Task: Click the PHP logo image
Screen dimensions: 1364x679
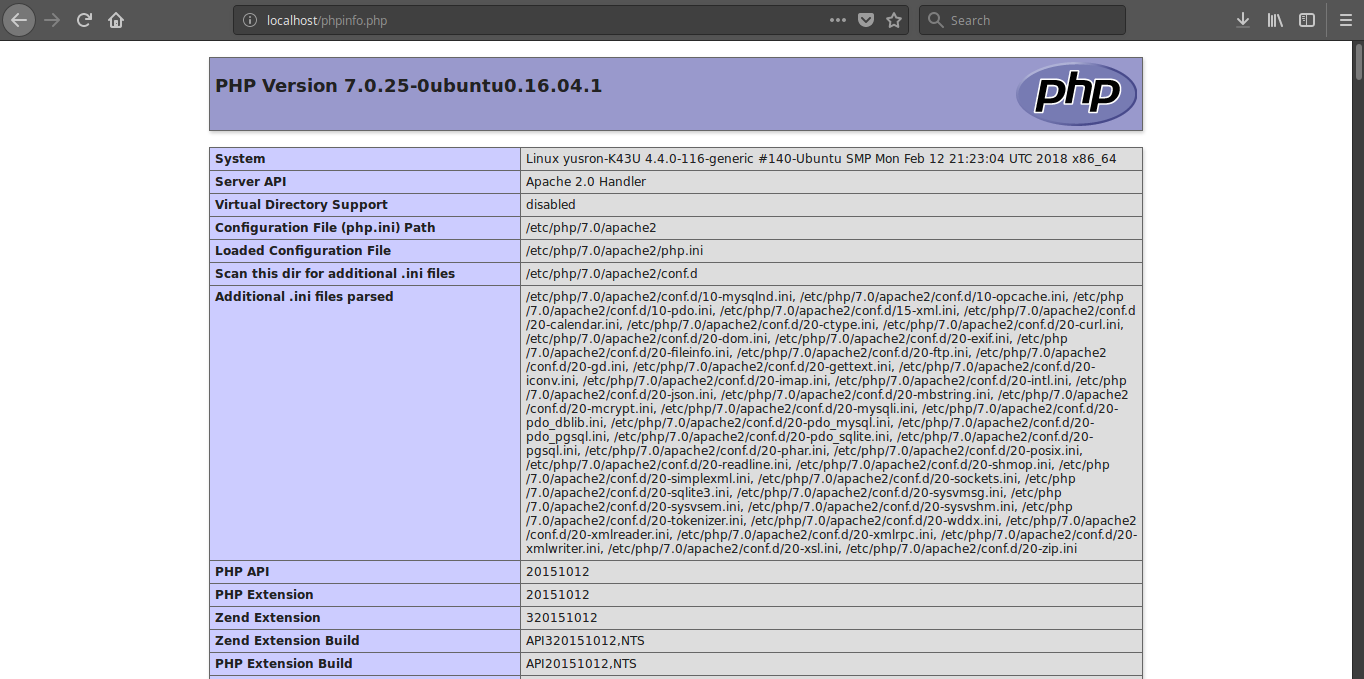Action: tap(1076, 94)
